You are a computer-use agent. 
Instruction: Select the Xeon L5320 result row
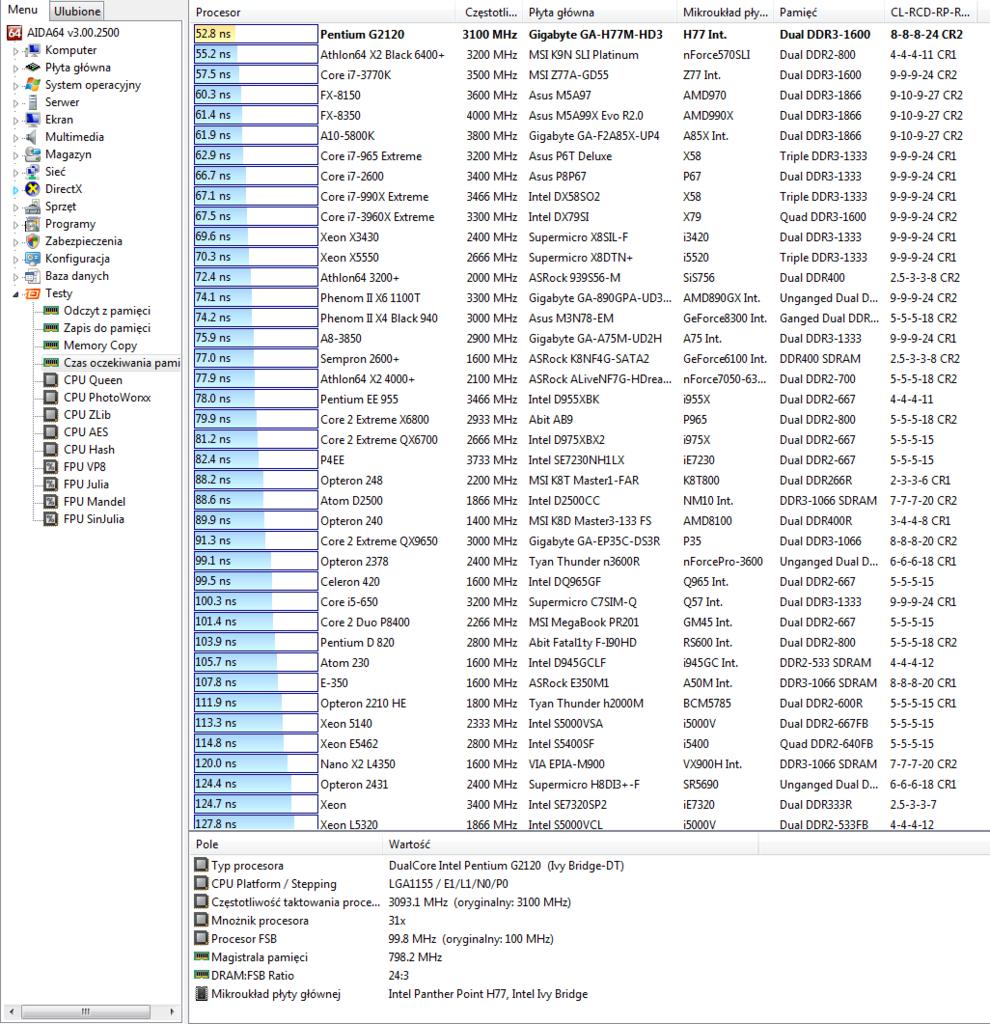[x=589, y=824]
